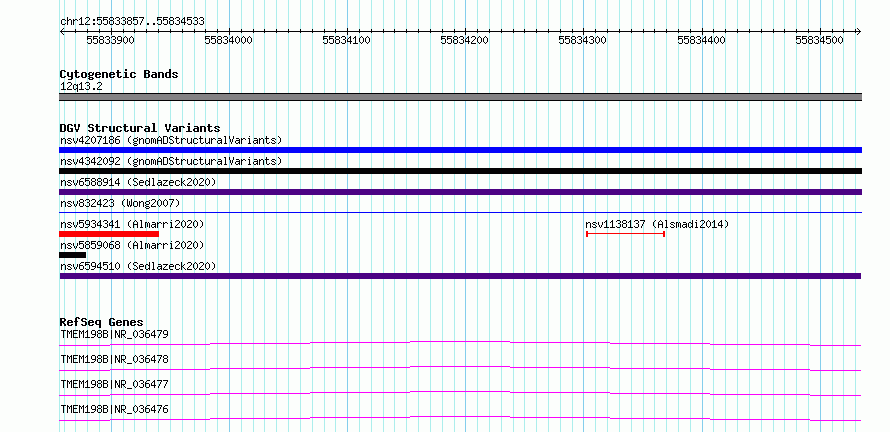Screen dimensions: 890x432
Task: Click ruler position 55834500
Action: pos(819,40)
